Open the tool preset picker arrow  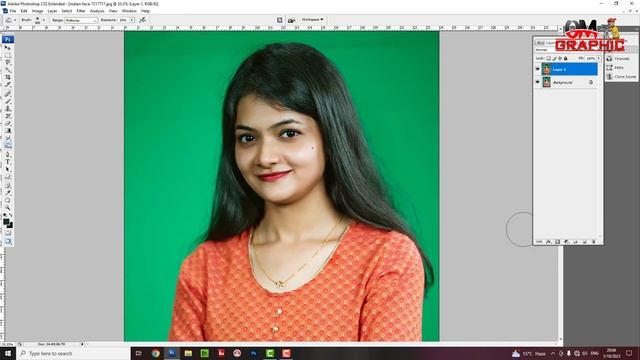(15, 20)
